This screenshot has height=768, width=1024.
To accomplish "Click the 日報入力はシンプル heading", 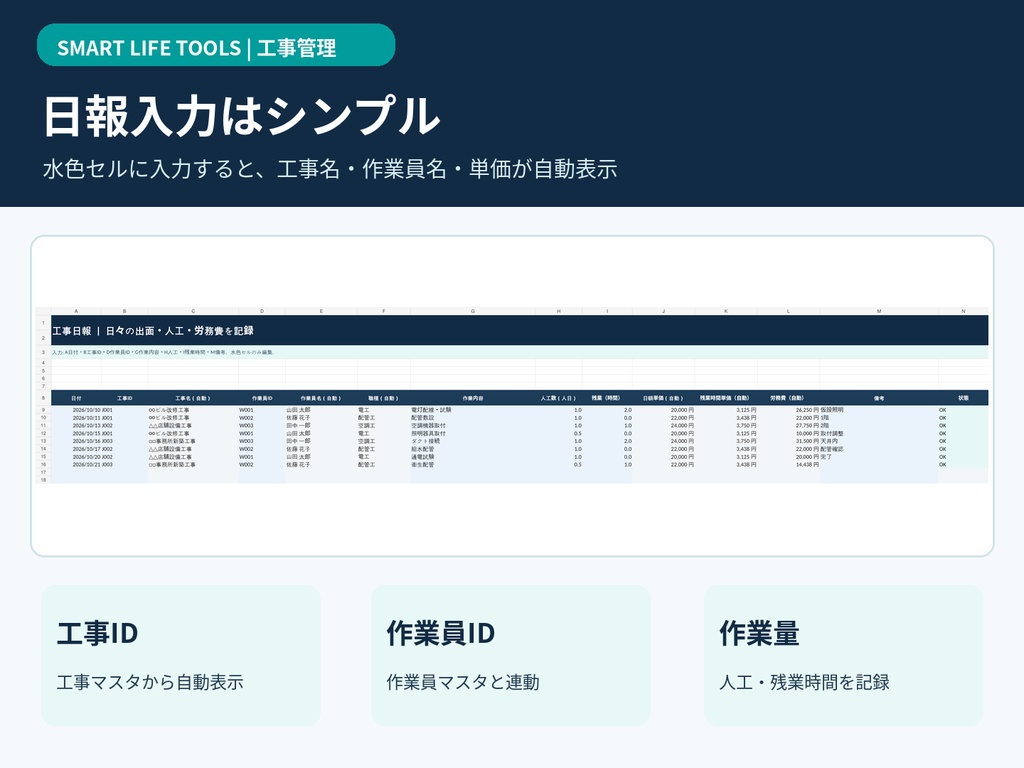I will point(241,116).
